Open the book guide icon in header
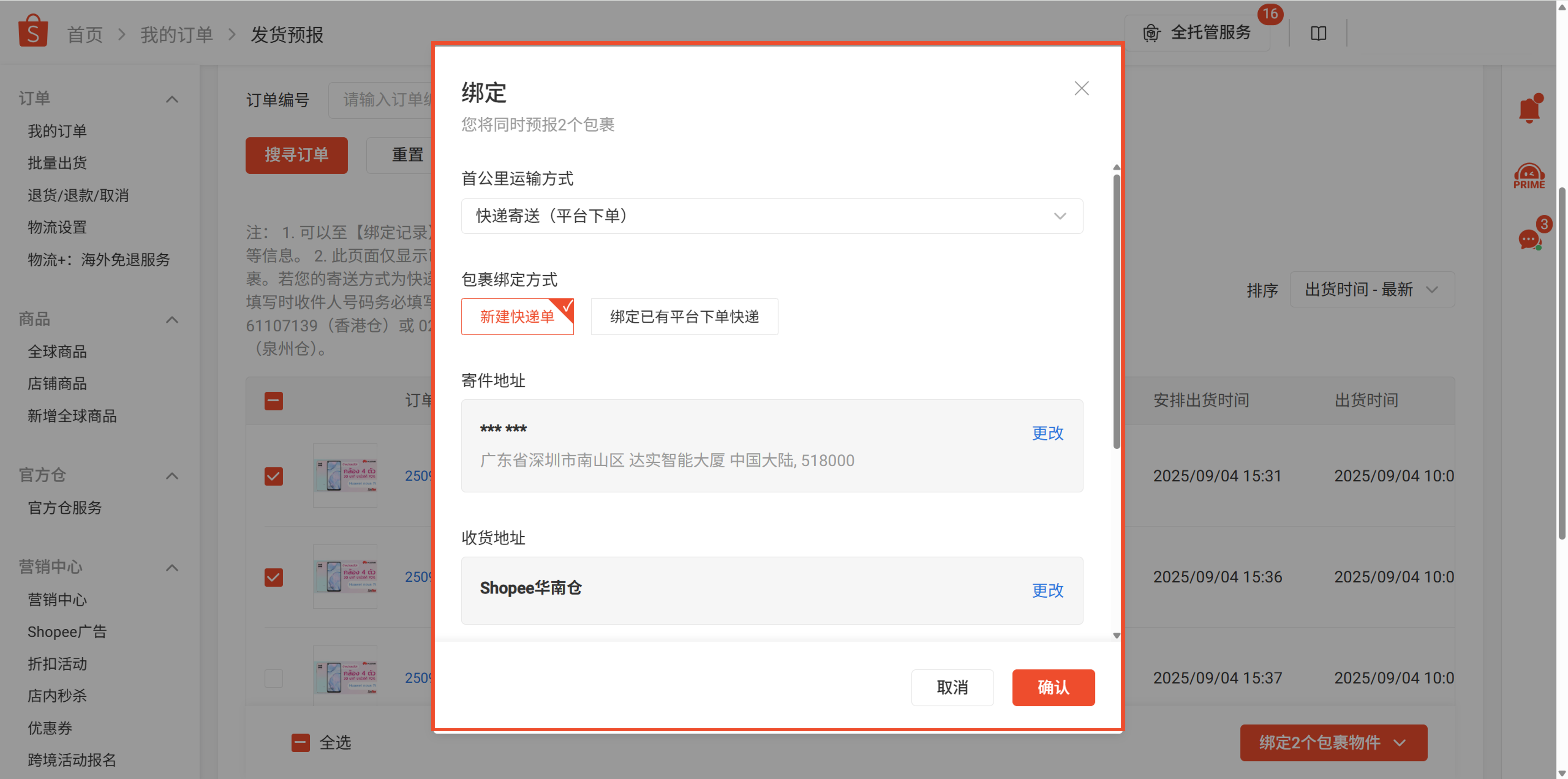Viewport: 1568px width, 779px height. pos(1318,33)
